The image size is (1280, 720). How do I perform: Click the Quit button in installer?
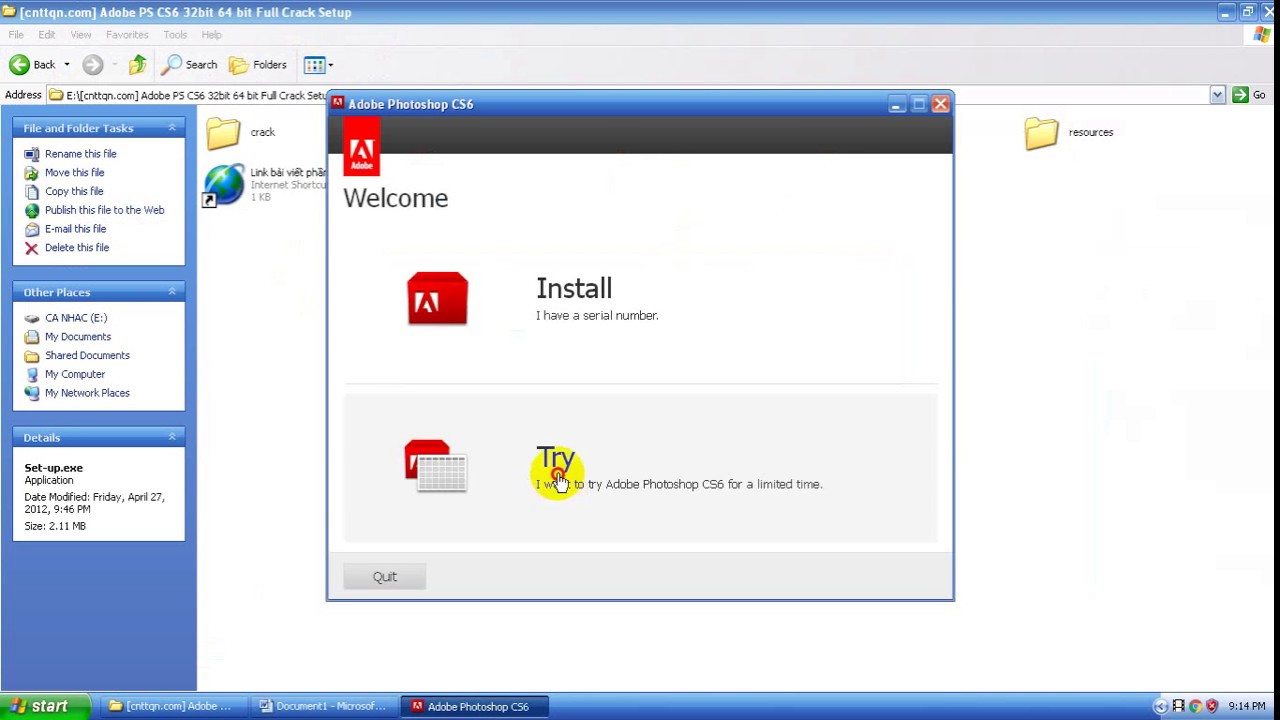[x=385, y=577]
